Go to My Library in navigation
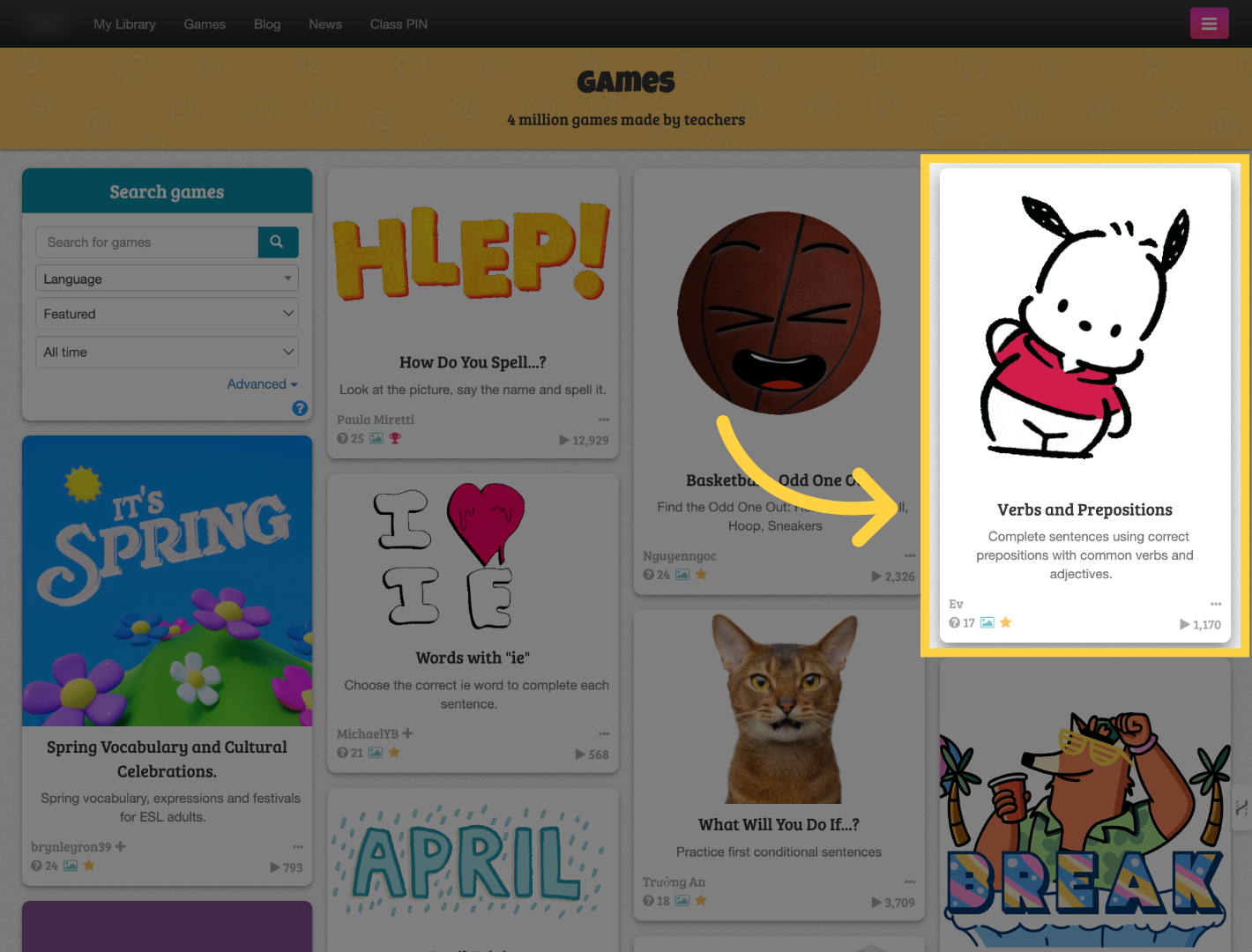This screenshot has width=1252, height=952. pyautogui.click(x=125, y=24)
